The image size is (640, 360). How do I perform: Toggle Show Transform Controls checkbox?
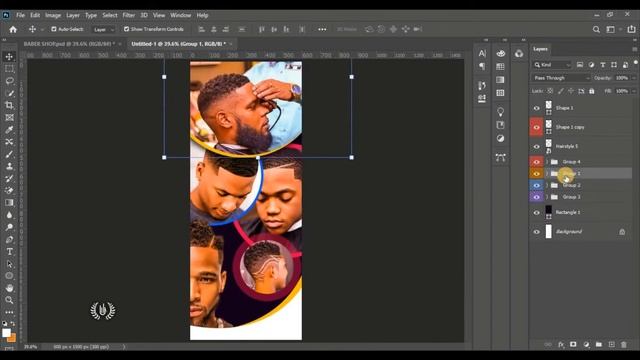click(126, 29)
